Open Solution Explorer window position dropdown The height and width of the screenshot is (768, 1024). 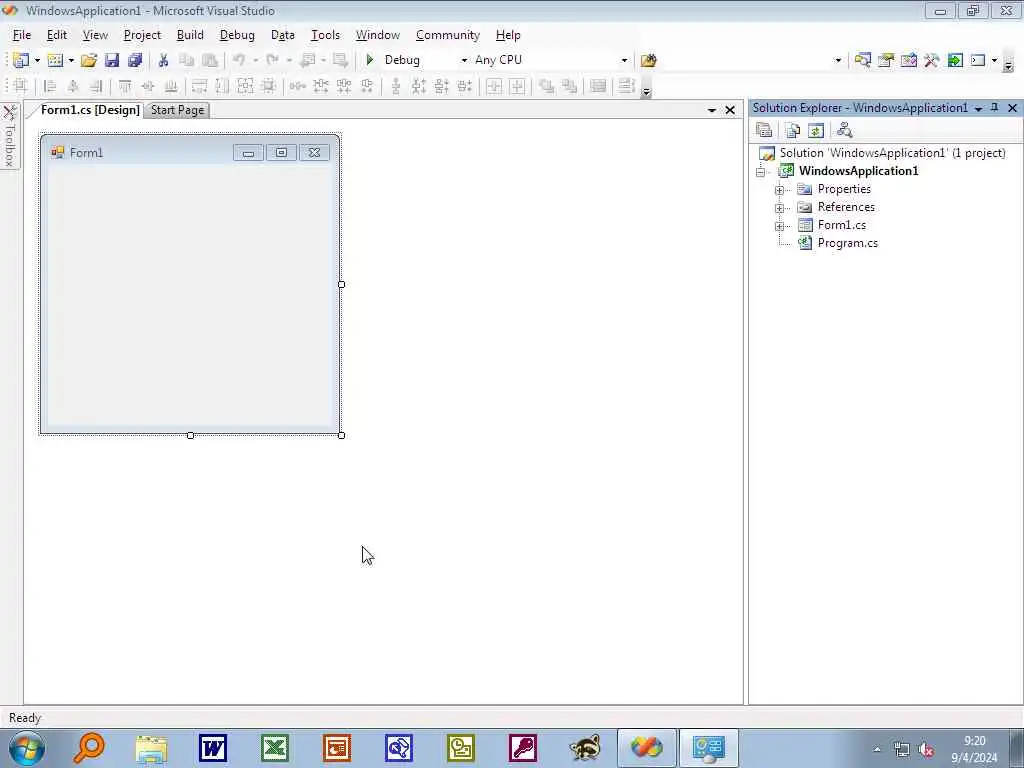click(978, 108)
